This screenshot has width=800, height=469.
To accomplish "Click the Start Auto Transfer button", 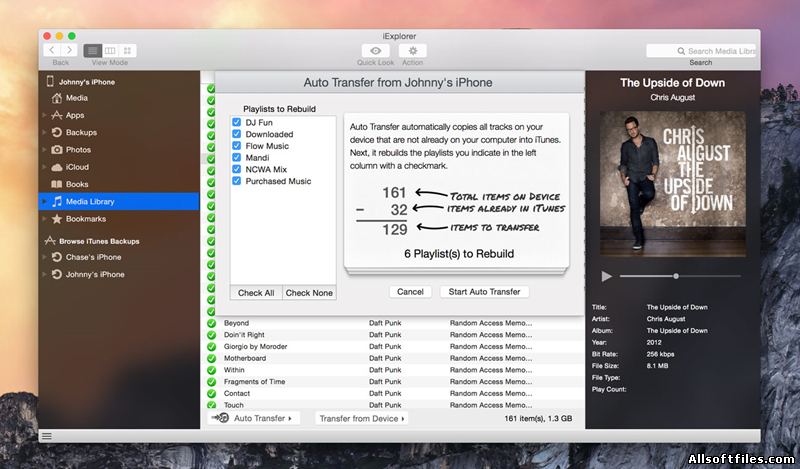I will [x=484, y=292].
